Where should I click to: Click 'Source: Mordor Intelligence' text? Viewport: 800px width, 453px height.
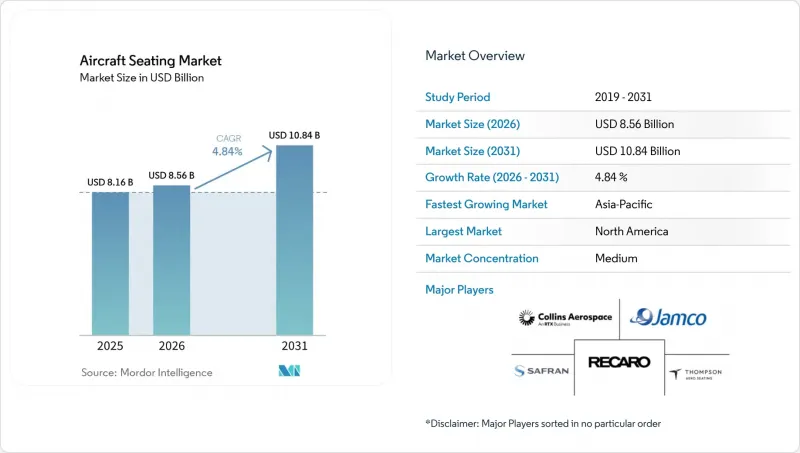tap(146, 372)
